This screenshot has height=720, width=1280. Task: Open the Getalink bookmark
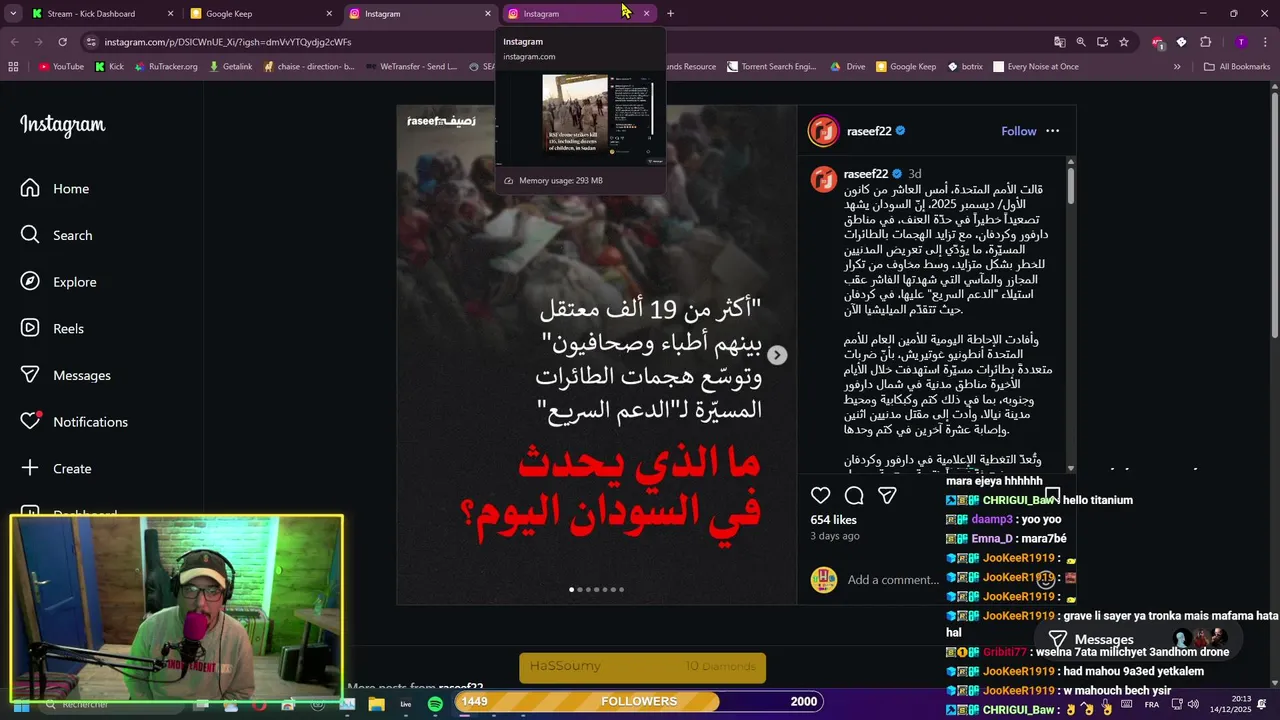[231, 67]
